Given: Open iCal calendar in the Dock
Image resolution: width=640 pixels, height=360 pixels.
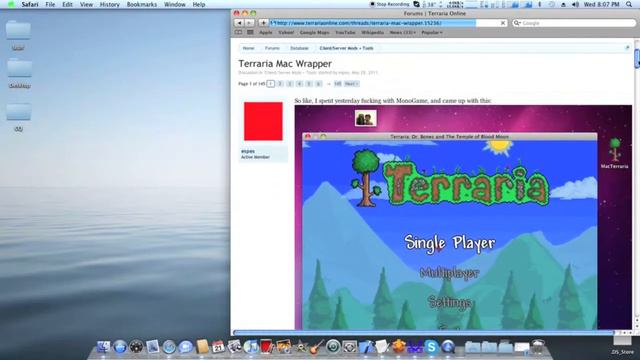Looking at the screenshot, I should click(x=218, y=347).
